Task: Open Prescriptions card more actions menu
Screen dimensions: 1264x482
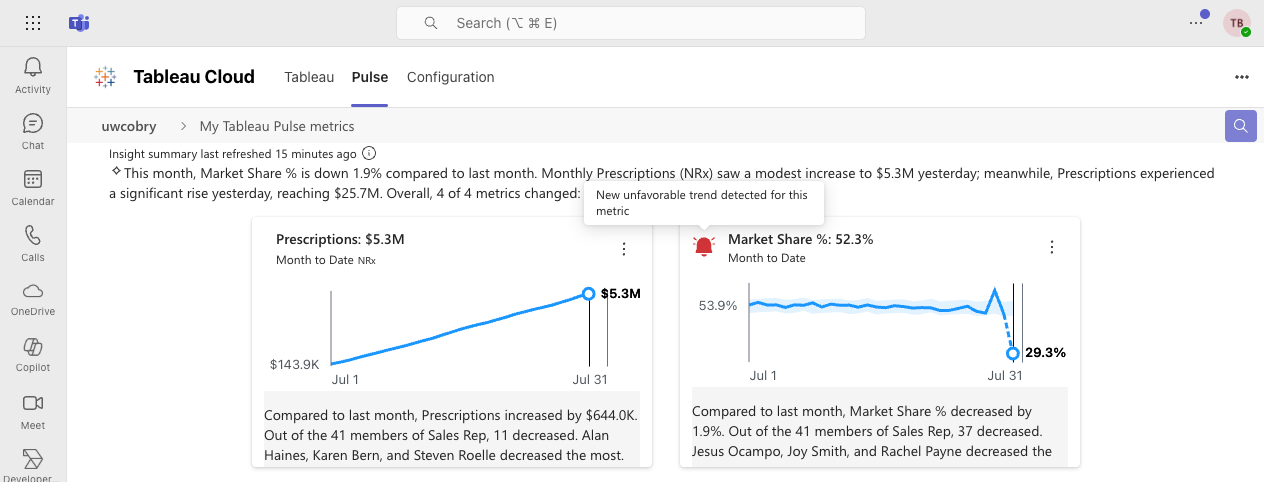Action: tap(624, 249)
